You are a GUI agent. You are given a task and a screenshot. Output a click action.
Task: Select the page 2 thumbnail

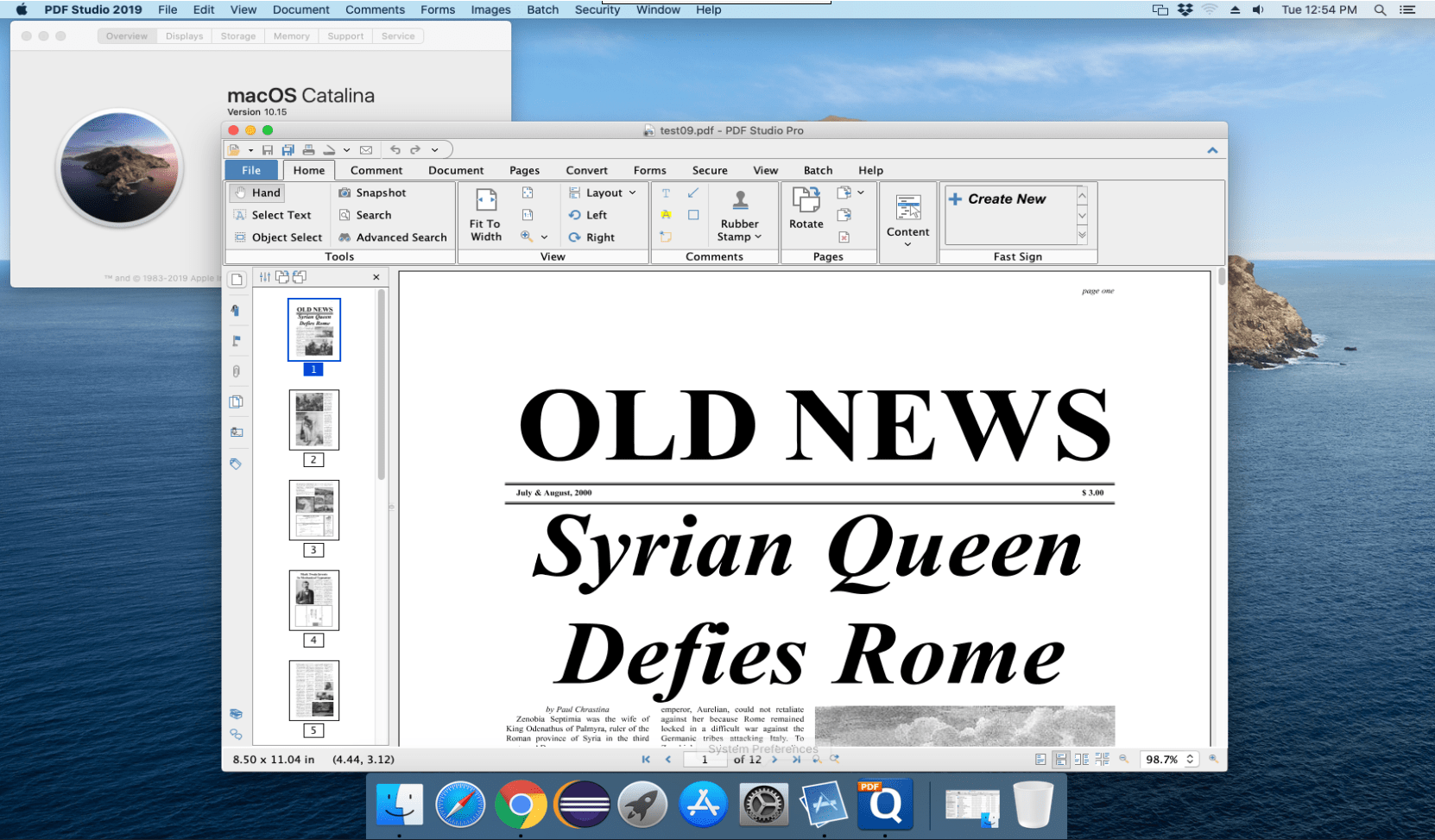pyautogui.click(x=314, y=420)
